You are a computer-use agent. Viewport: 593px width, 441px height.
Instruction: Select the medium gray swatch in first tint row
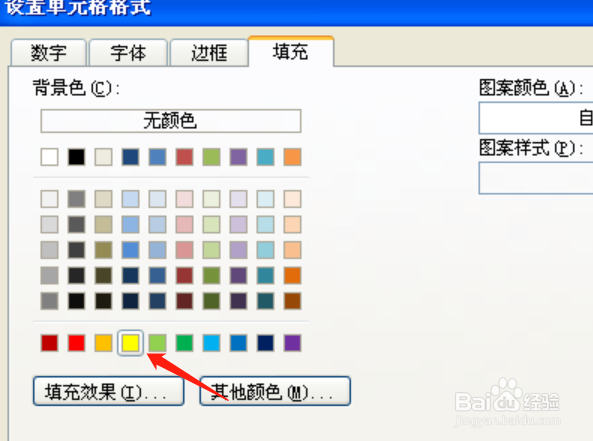tap(76, 199)
